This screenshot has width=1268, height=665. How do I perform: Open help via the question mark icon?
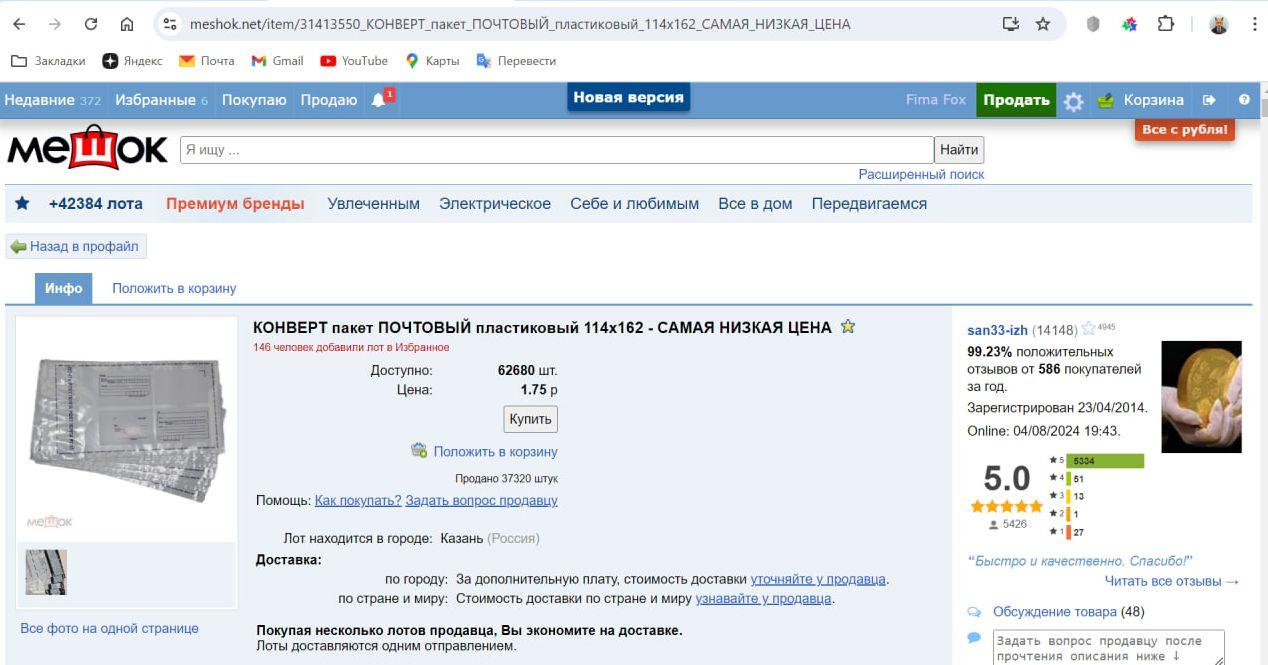pyautogui.click(x=1244, y=100)
